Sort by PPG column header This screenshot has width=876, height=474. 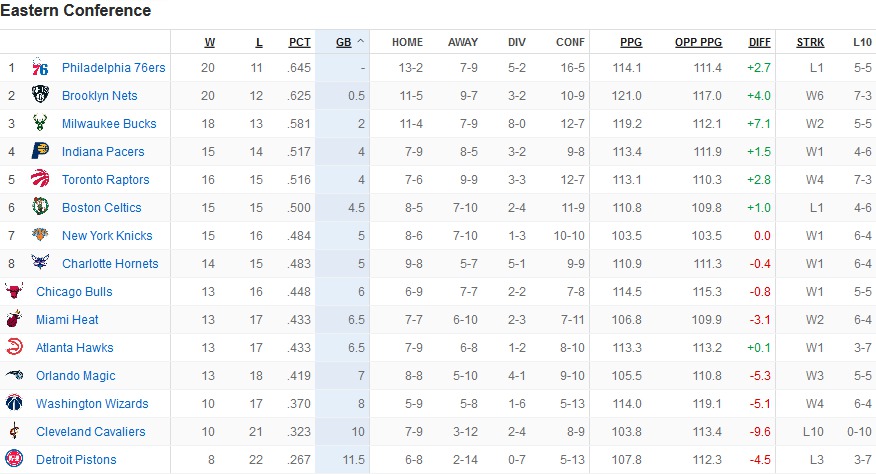(x=631, y=42)
